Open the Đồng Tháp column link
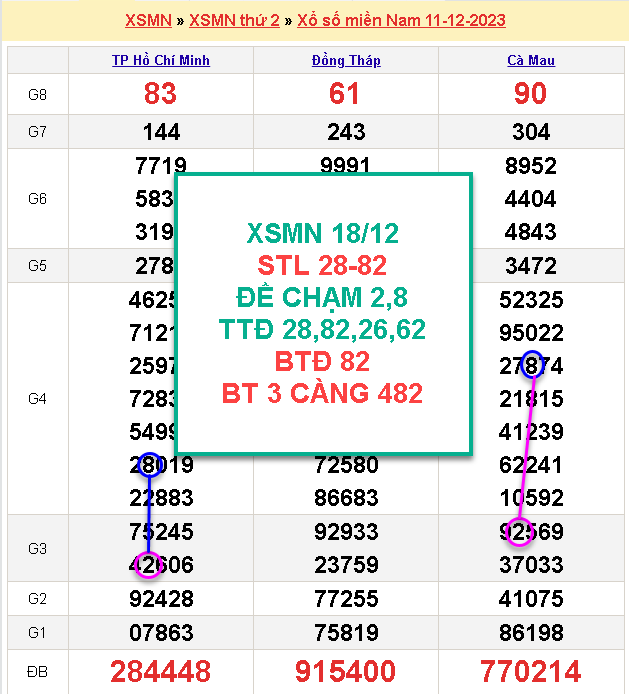 coord(346,60)
